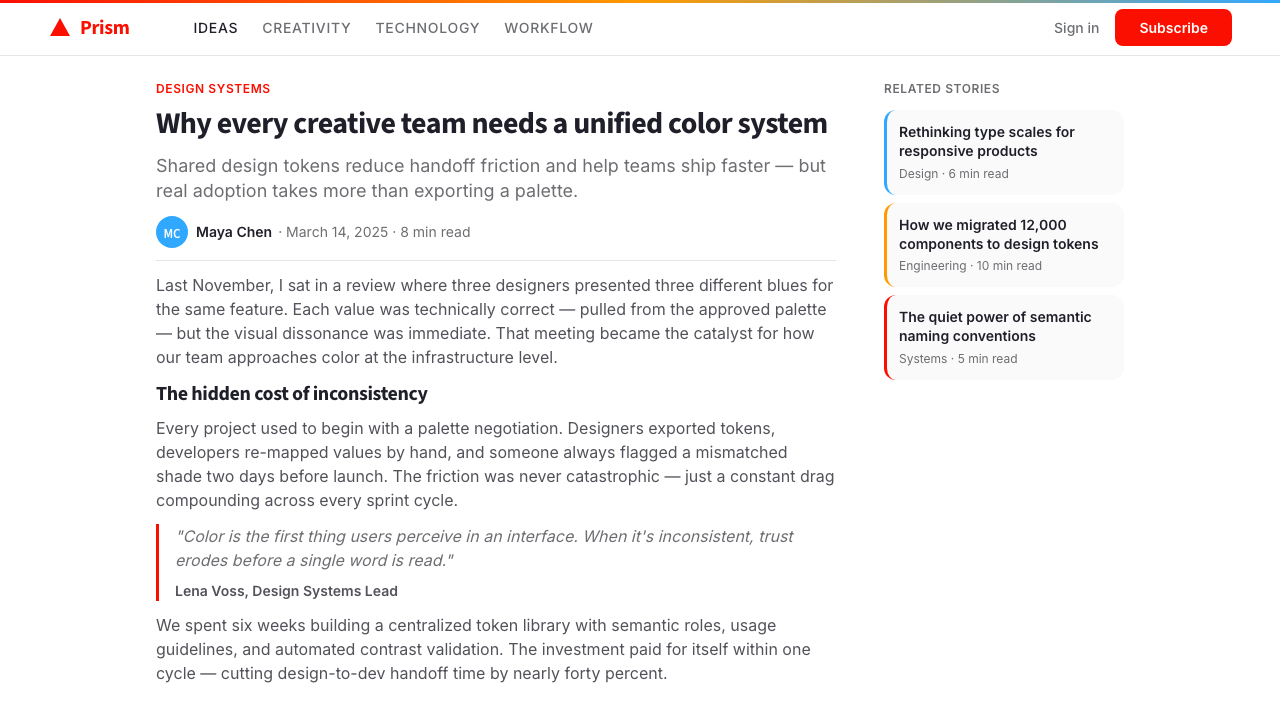The height and width of the screenshot is (720, 1280).
Task: Click the heading 'The hidden cost of inconsistency'
Action: pos(292,394)
